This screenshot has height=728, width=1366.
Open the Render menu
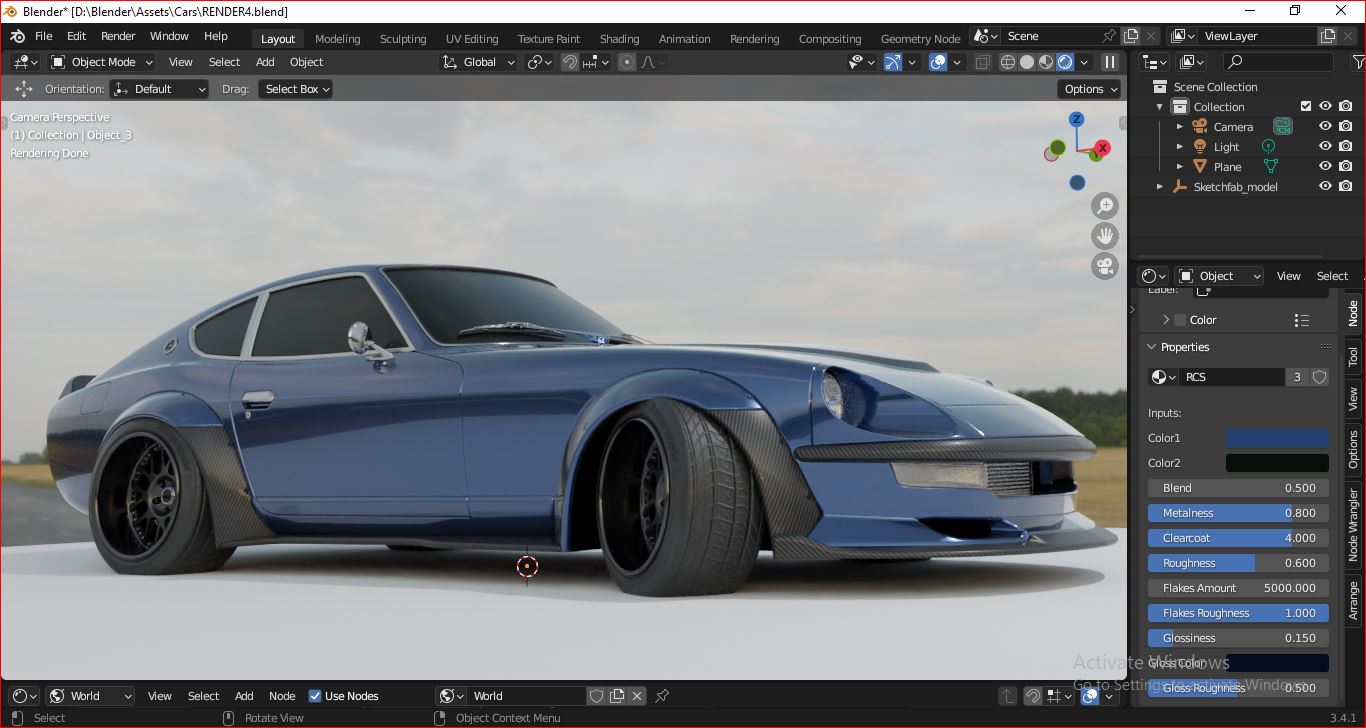(x=118, y=35)
